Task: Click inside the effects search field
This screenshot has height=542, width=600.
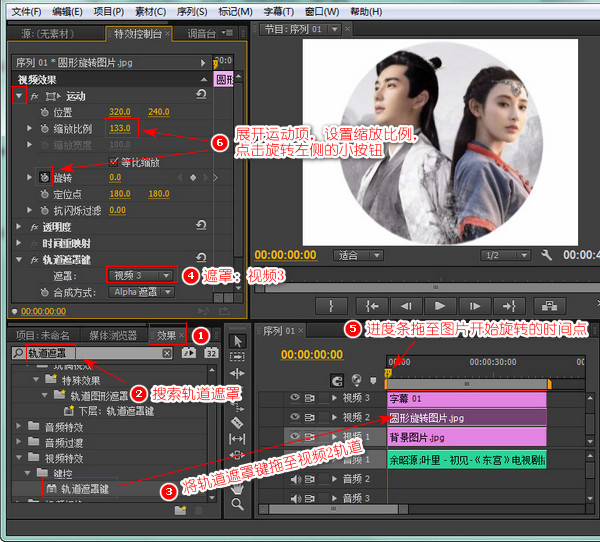Action: pyautogui.click(x=92, y=353)
